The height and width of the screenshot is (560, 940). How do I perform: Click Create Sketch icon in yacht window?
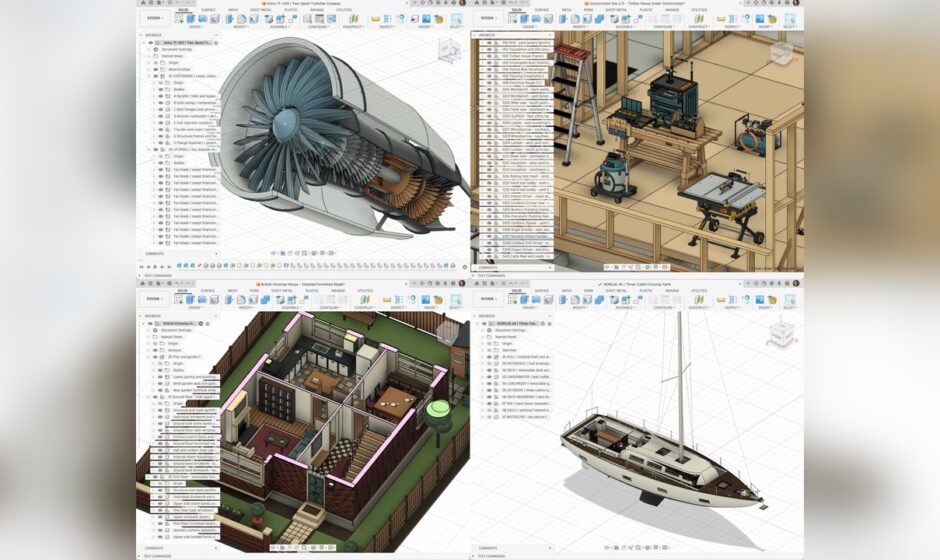pos(513,300)
